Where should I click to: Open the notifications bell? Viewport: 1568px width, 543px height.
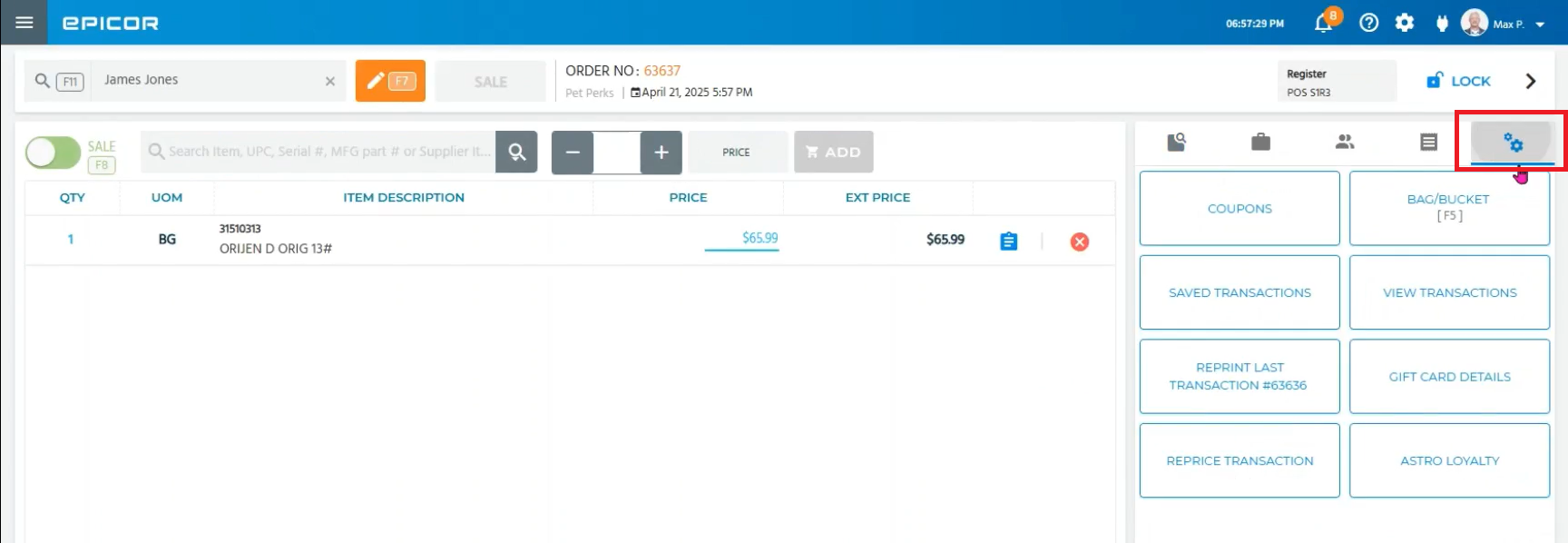click(x=1323, y=24)
